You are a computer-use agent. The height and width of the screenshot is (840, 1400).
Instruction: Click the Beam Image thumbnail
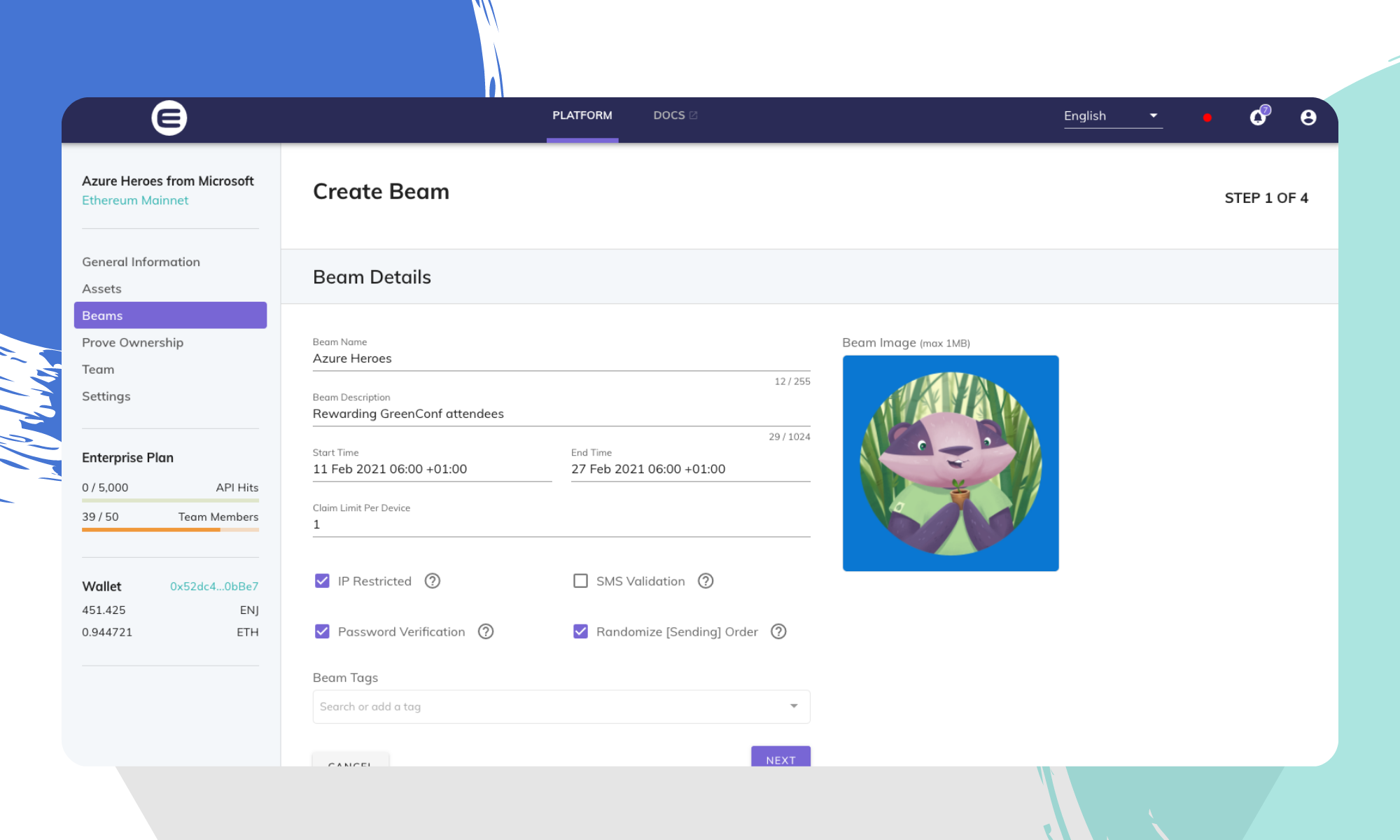point(951,463)
